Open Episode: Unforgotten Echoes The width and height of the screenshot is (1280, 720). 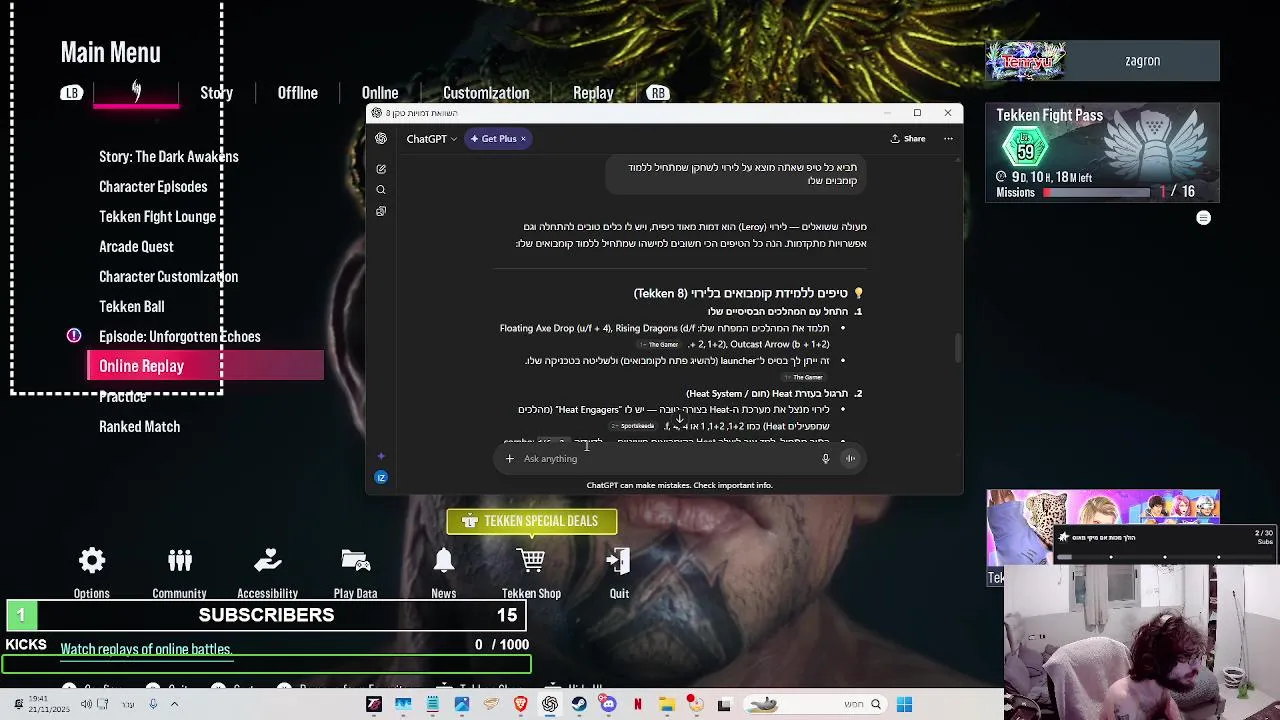click(179, 337)
